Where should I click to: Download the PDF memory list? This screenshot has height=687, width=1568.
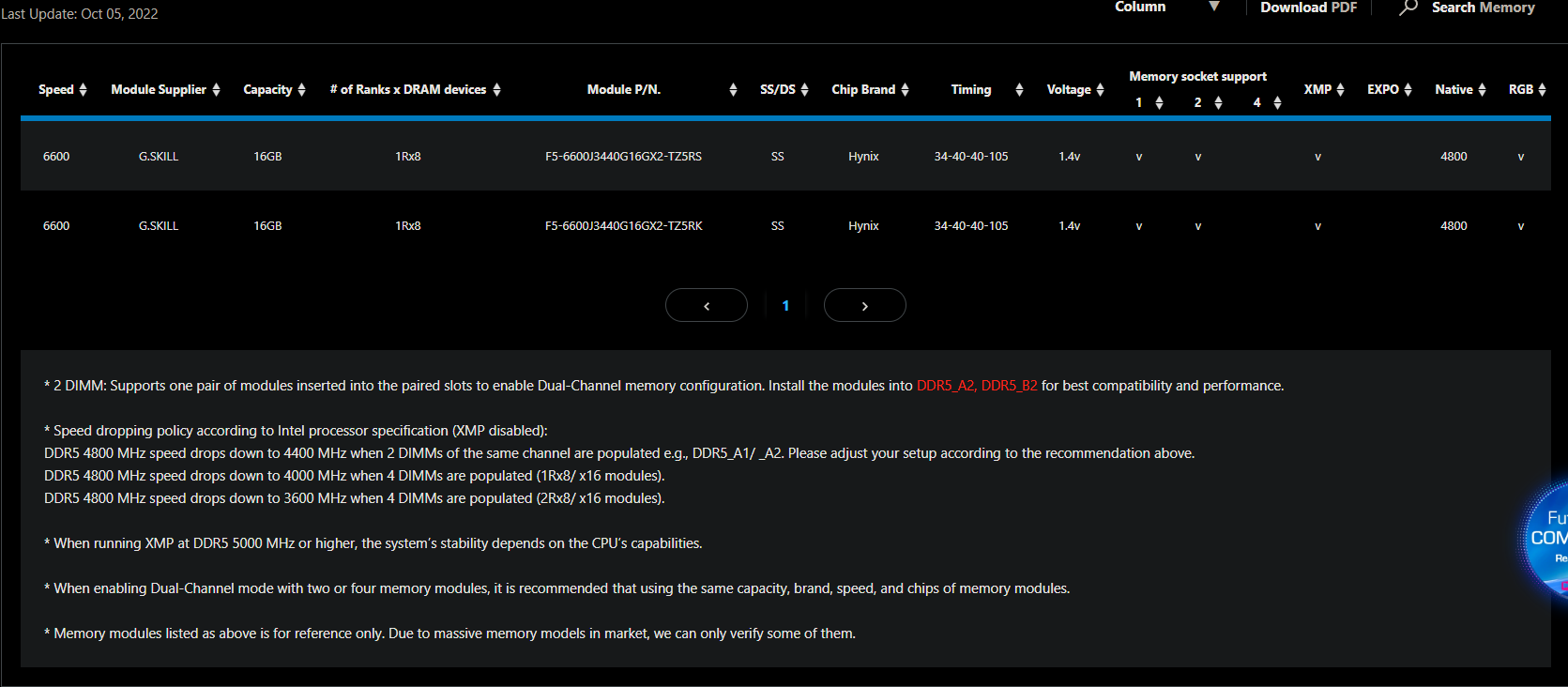[1308, 8]
